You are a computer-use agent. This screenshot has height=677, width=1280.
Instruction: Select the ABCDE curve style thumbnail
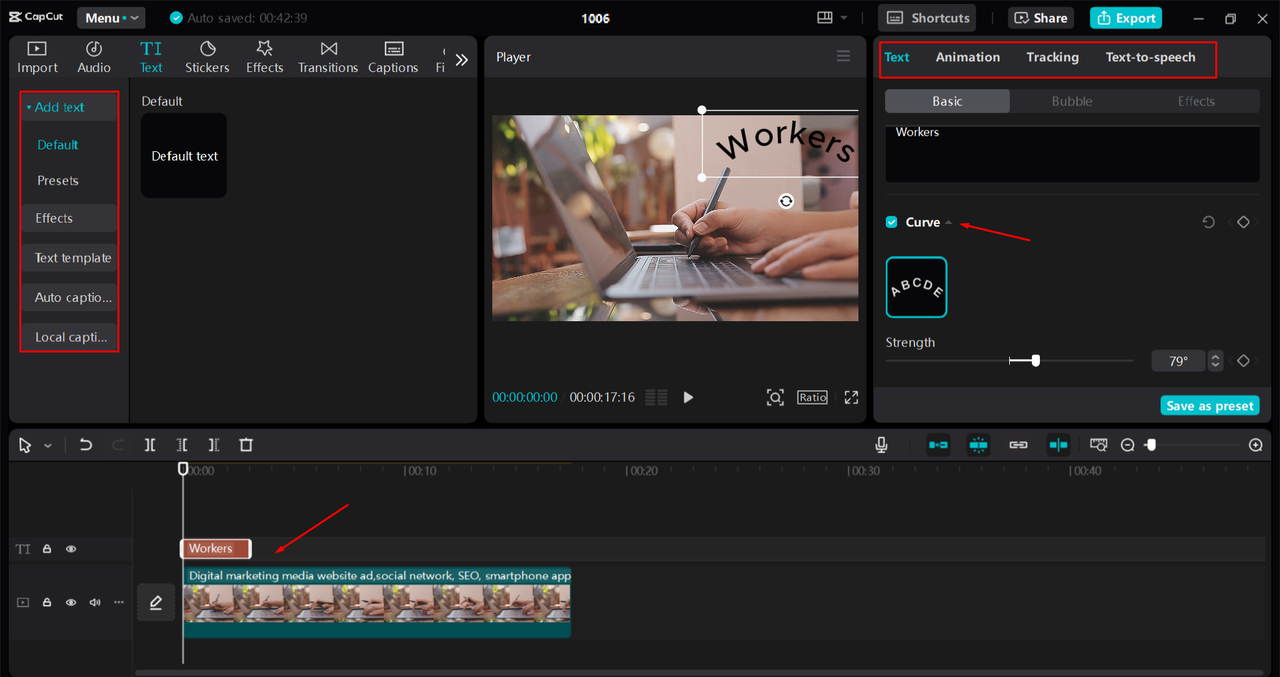coord(916,287)
